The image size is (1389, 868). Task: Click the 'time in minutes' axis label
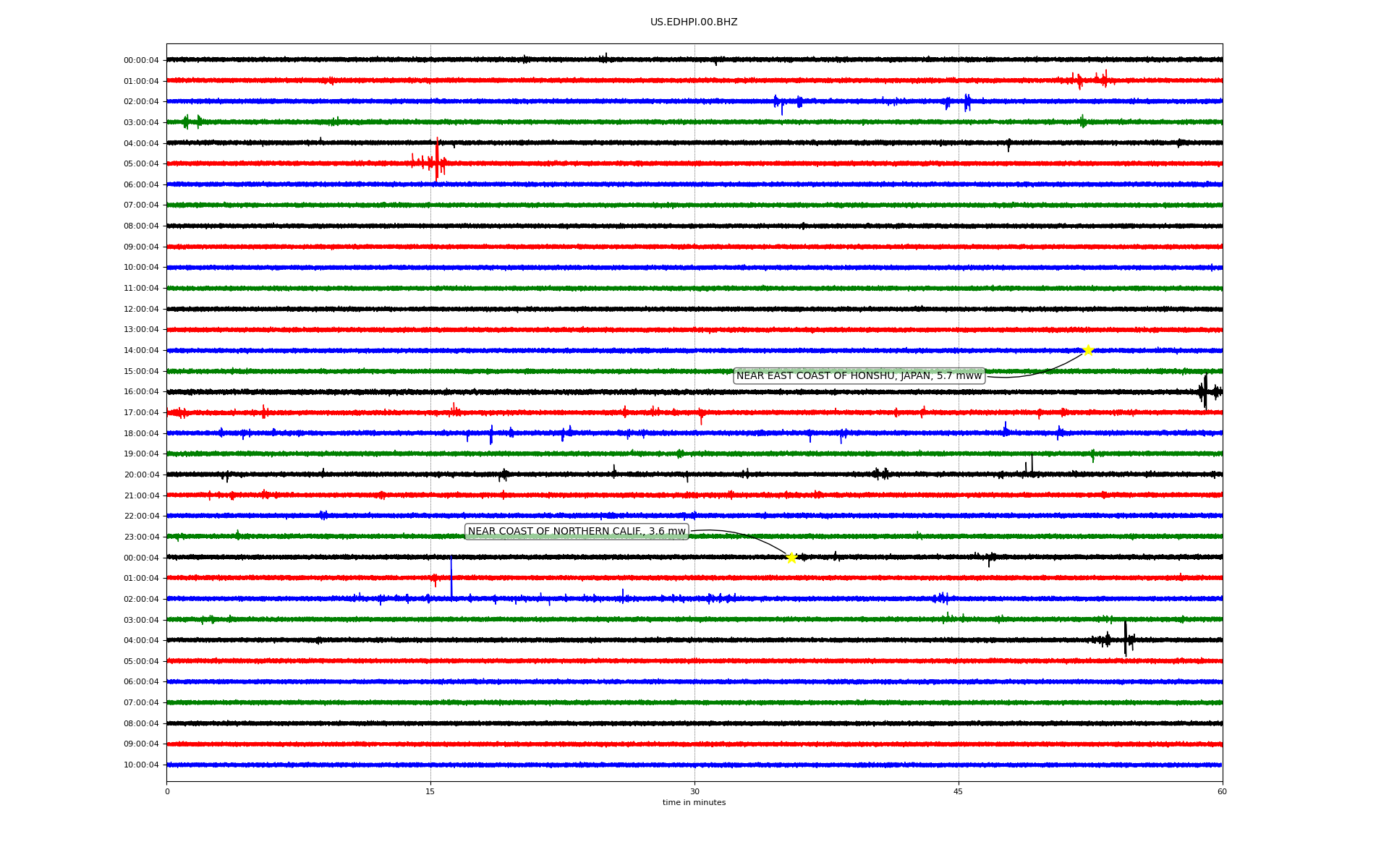(x=694, y=803)
